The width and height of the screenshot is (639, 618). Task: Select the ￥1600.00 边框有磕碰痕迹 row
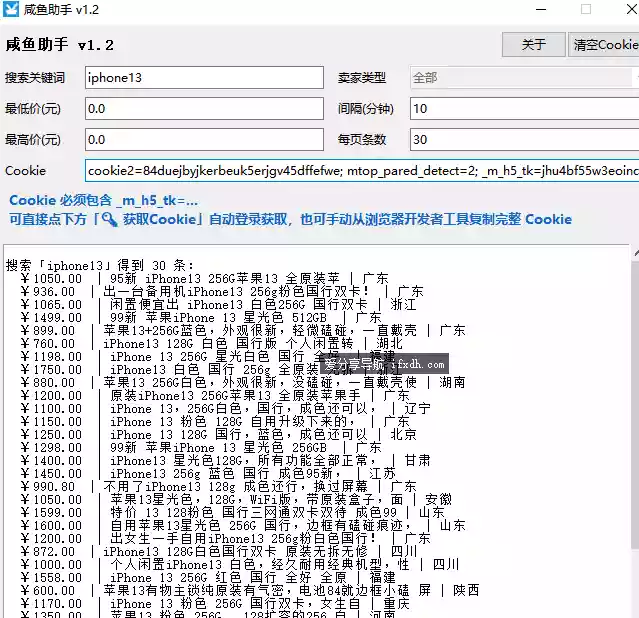coord(243,525)
